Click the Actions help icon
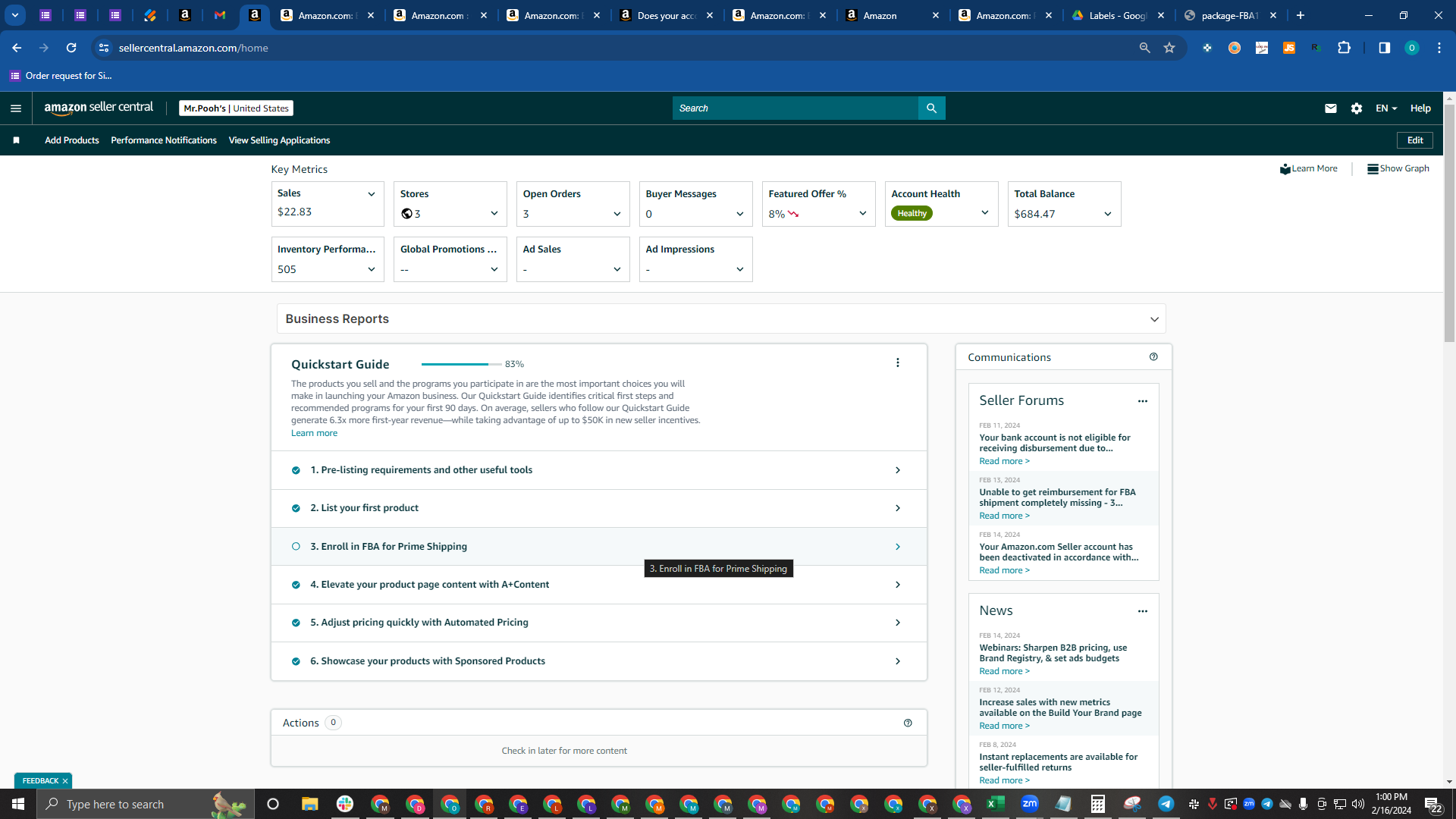 [908, 723]
